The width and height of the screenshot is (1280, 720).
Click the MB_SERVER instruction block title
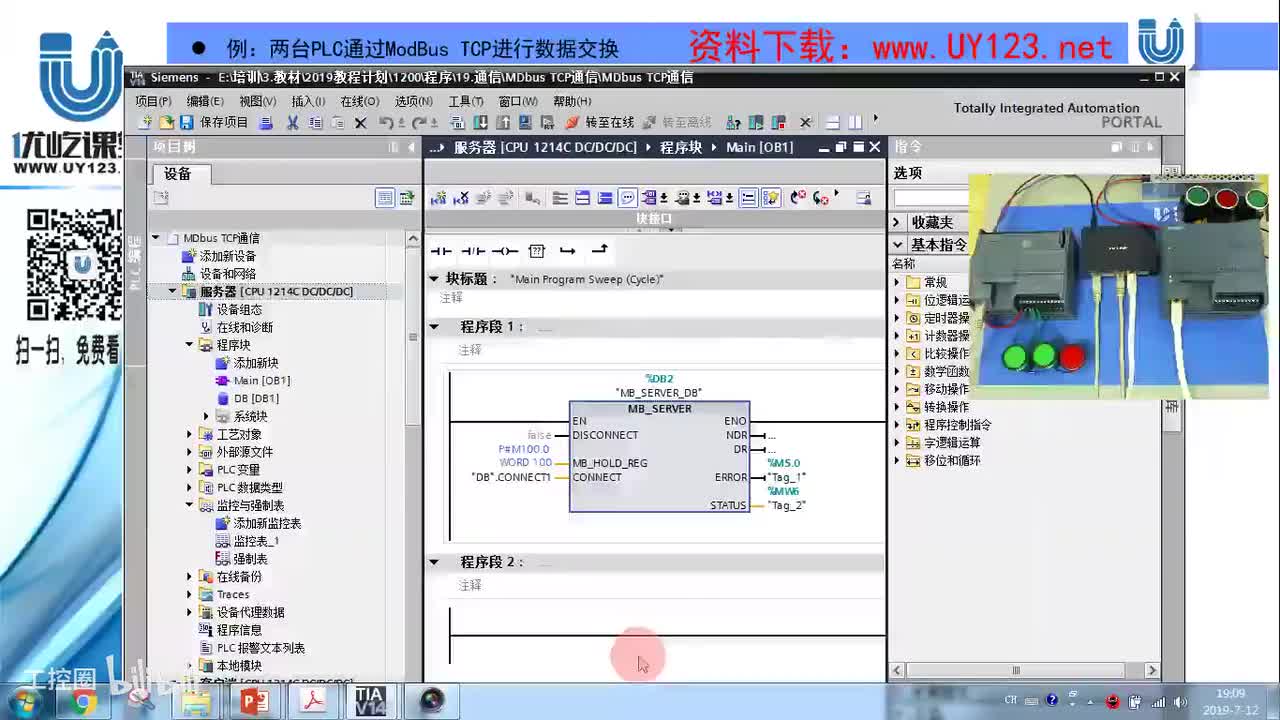[x=659, y=409]
